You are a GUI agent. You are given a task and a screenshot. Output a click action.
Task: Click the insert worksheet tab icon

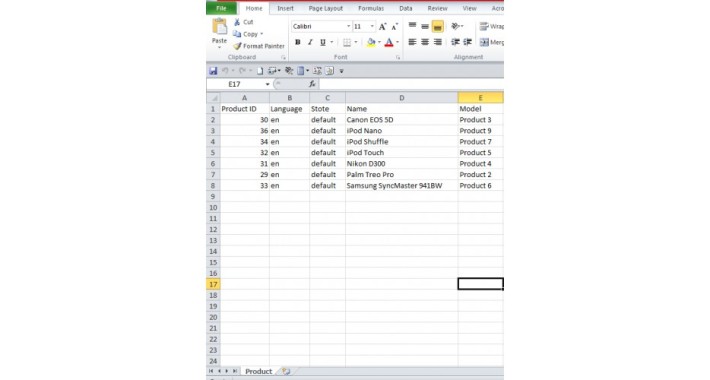point(286,371)
